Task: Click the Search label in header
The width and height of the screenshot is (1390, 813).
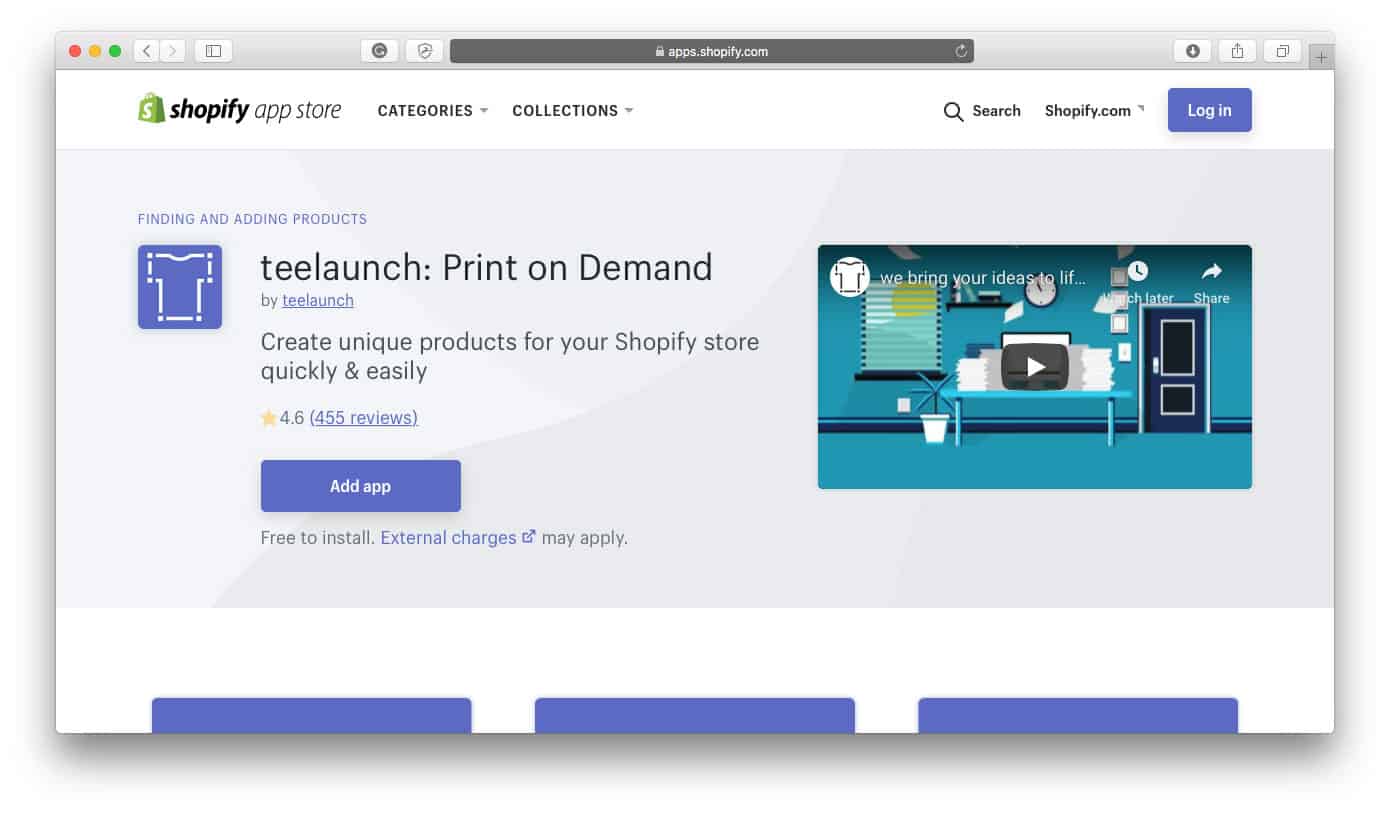Action: 996,111
